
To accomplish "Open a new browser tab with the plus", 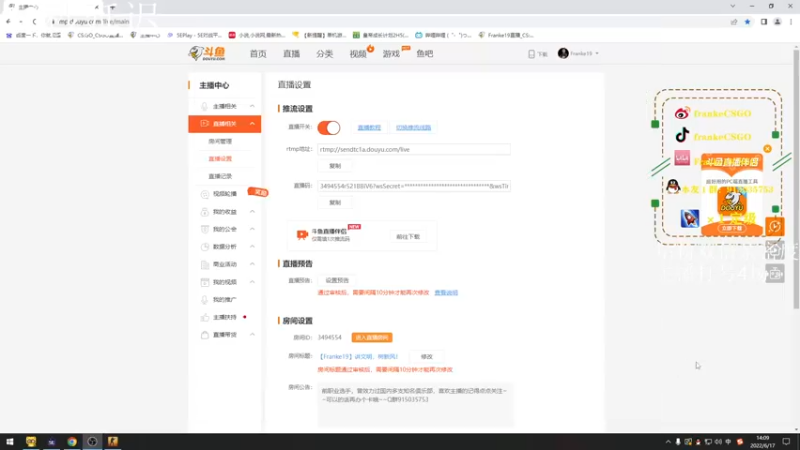I will click(x=112, y=7).
